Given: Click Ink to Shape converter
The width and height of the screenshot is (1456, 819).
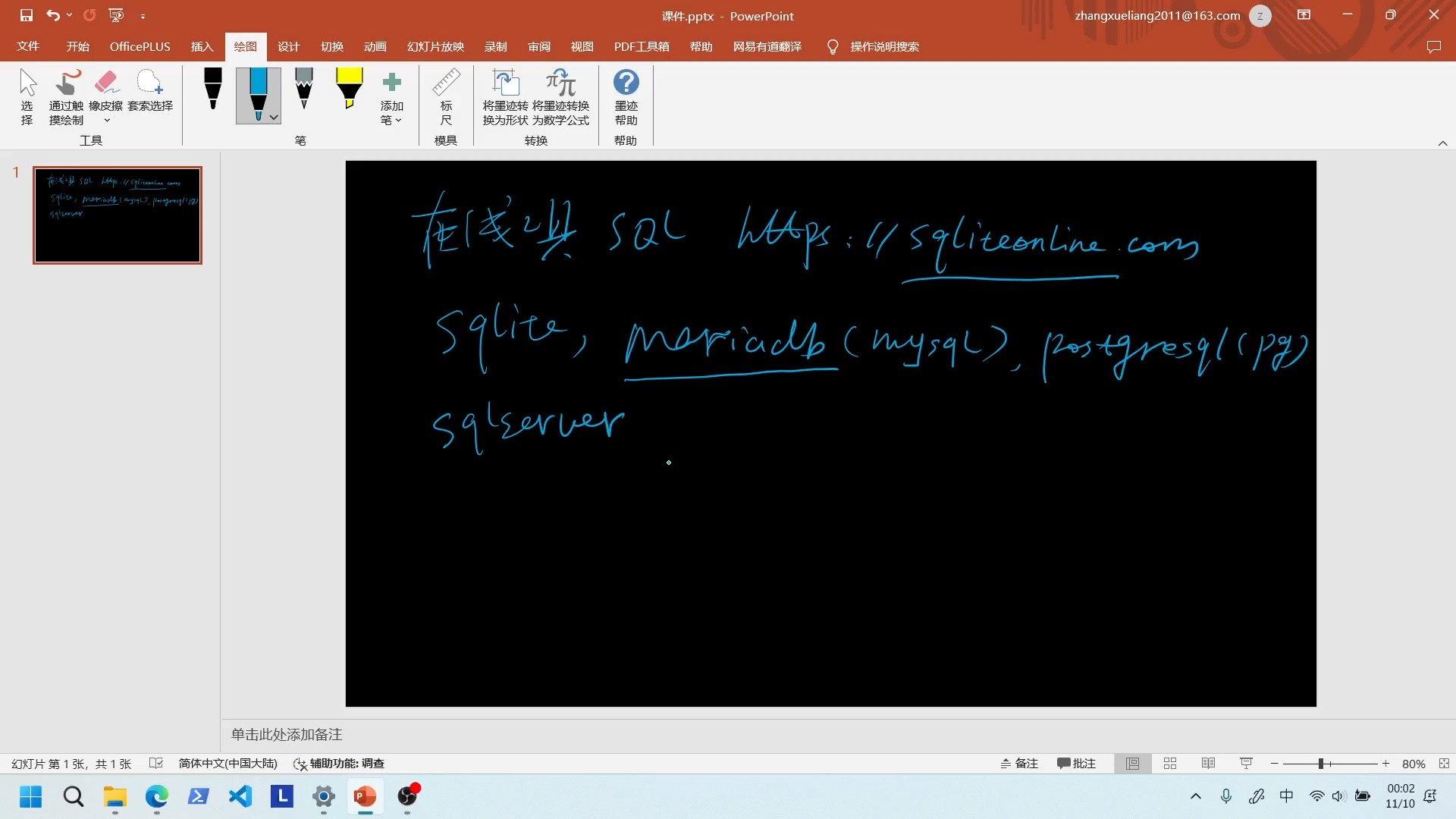Looking at the screenshot, I should click(x=505, y=97).
